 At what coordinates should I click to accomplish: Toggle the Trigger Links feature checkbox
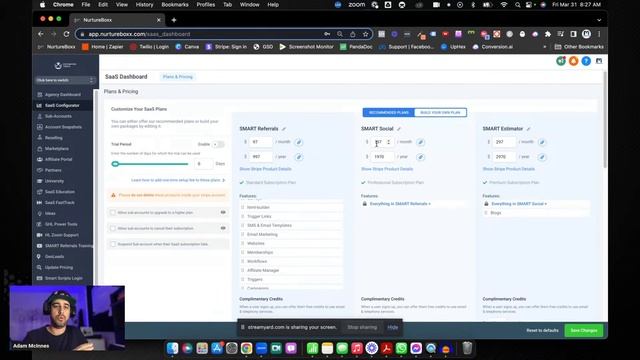pos(242,216)
